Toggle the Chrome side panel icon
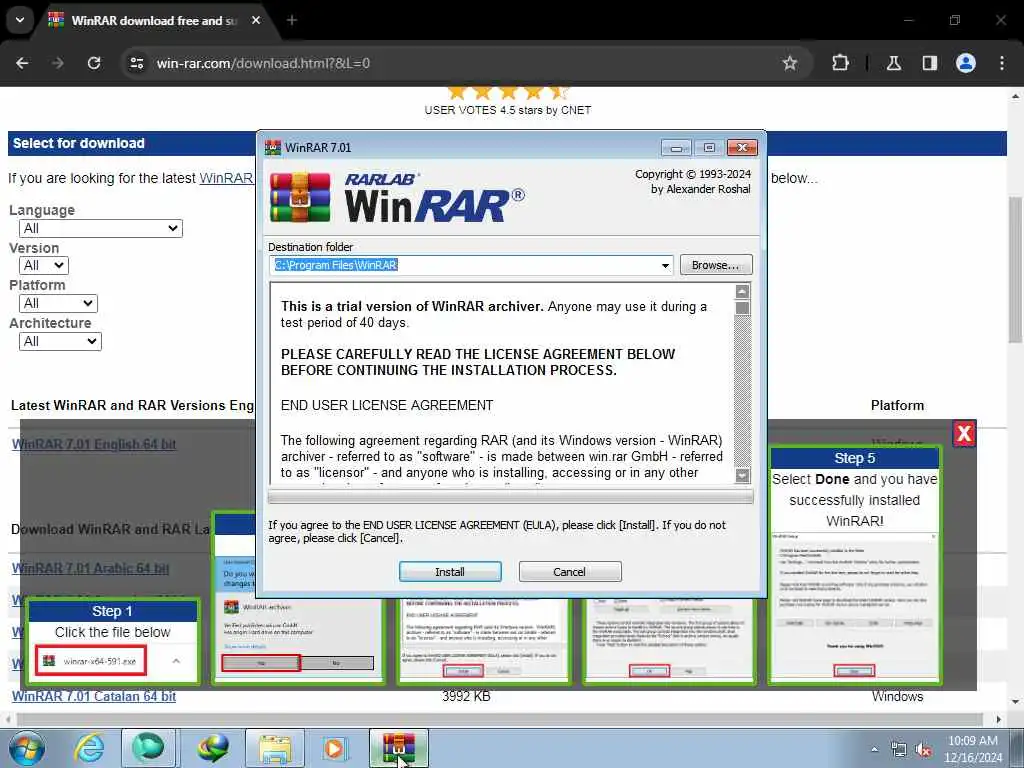The image size is (1024, 768). coord(929,63)
